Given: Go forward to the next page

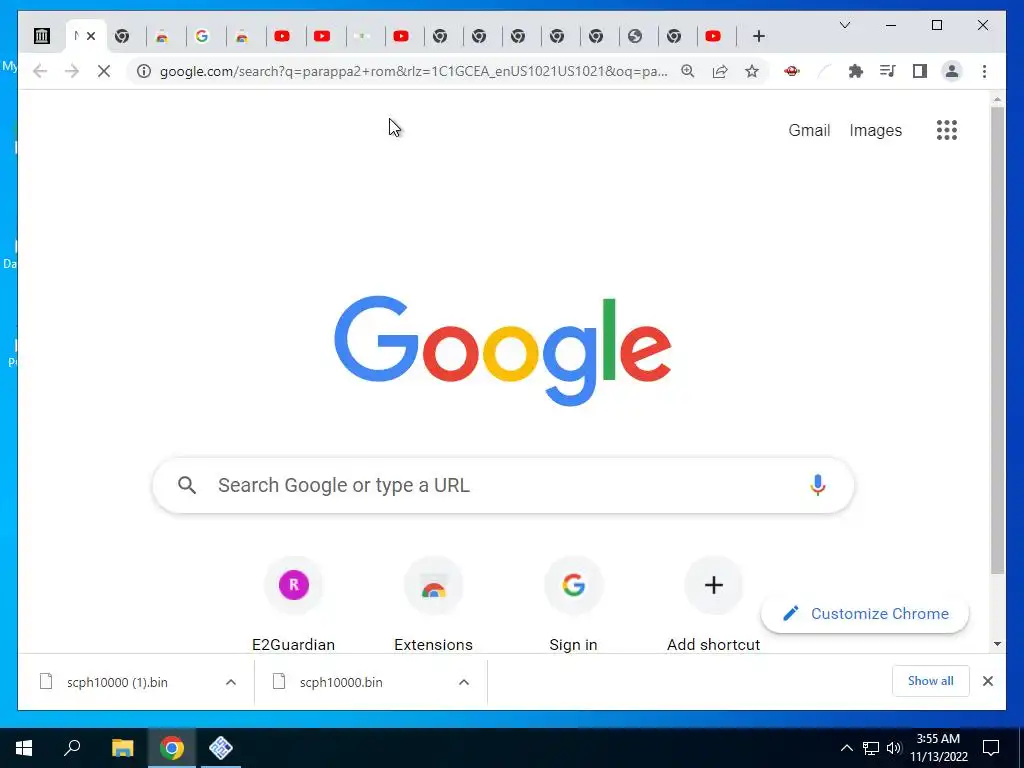Looking at the screenshot, I should [x=72, y=71].
